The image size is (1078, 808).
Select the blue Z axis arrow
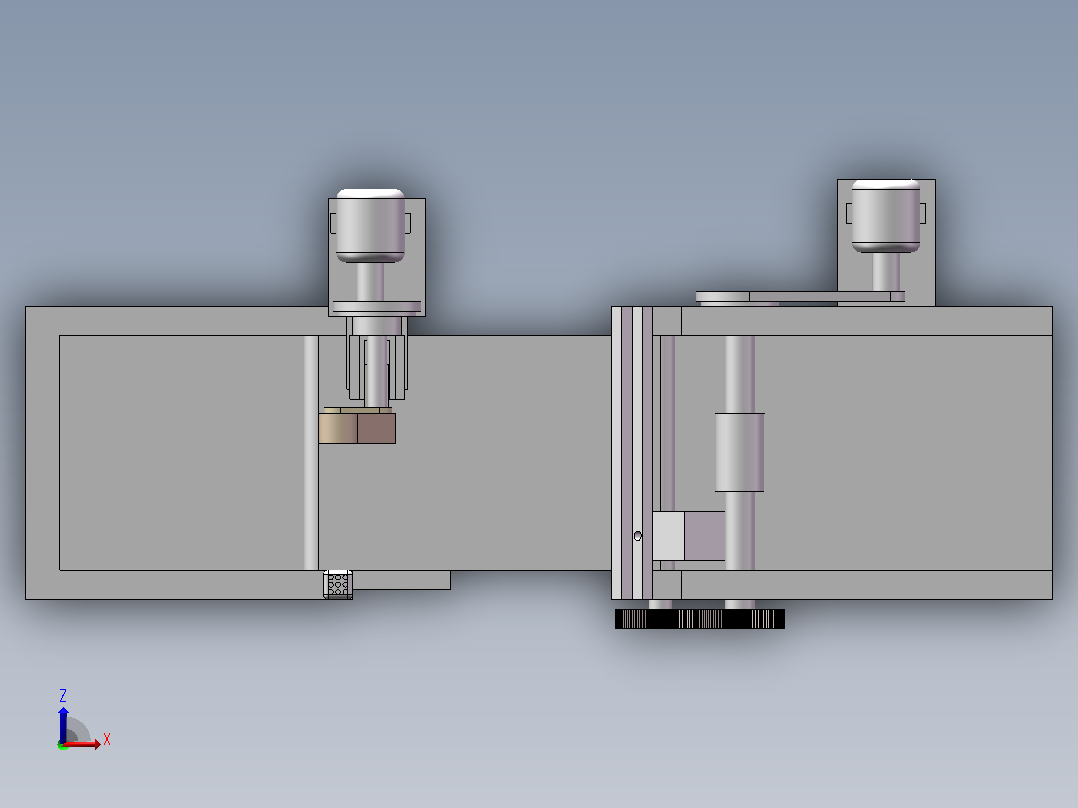63,725
